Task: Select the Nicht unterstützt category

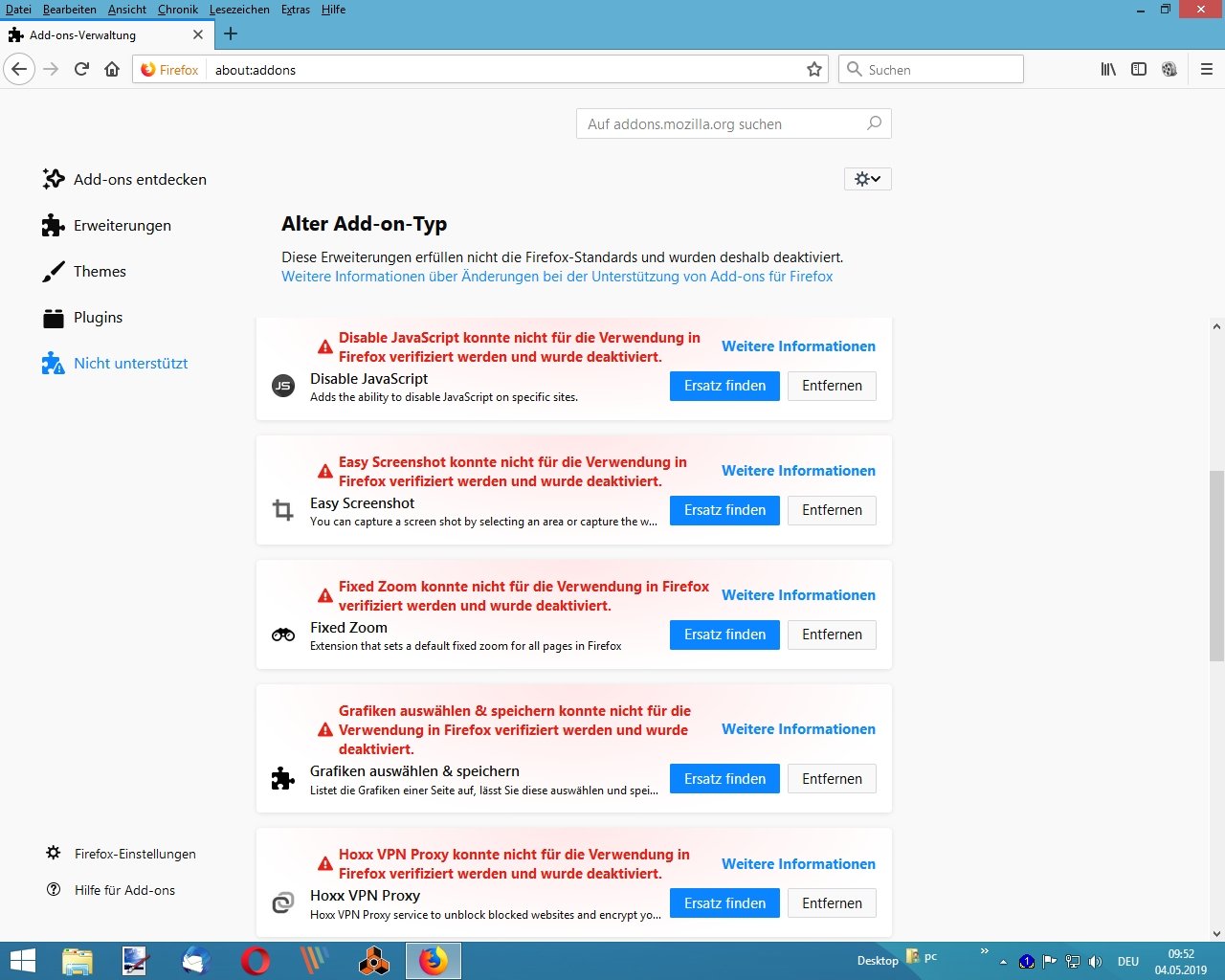Action: pyautogui.click(x=115, y=363)
